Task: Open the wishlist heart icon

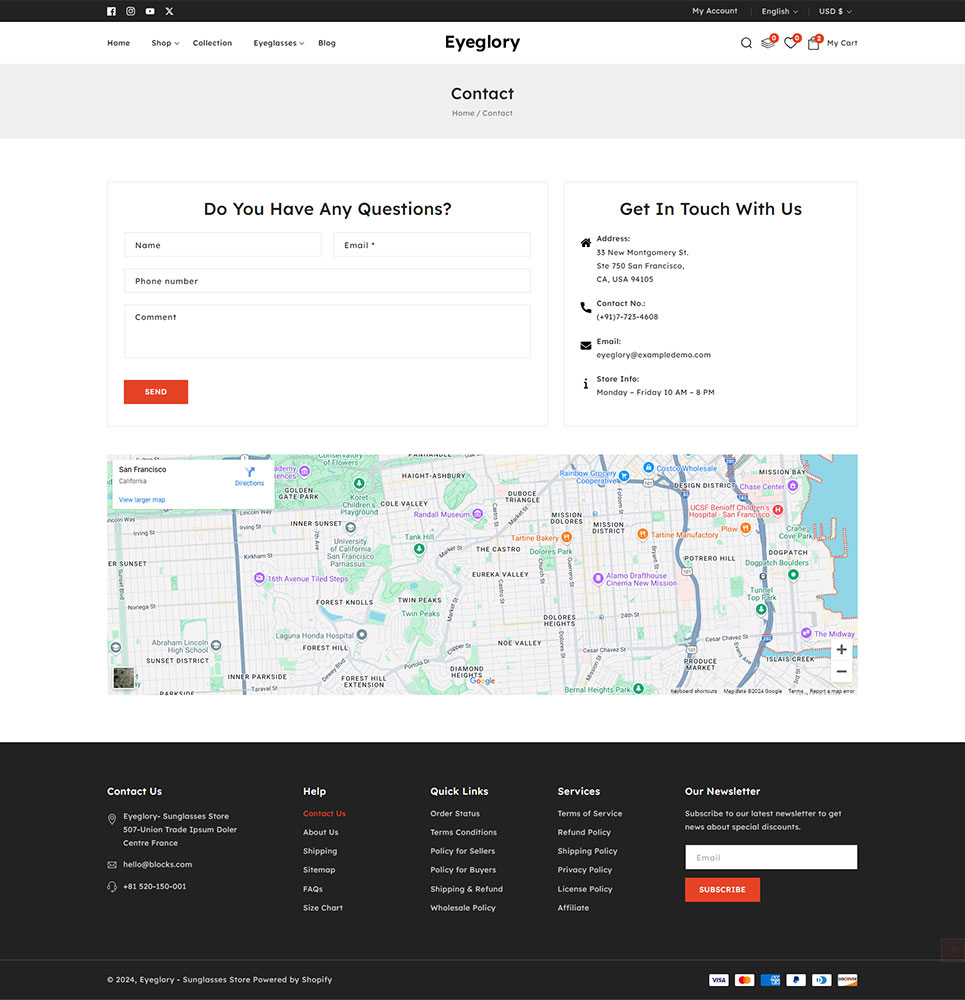Action: click(790, 43)
